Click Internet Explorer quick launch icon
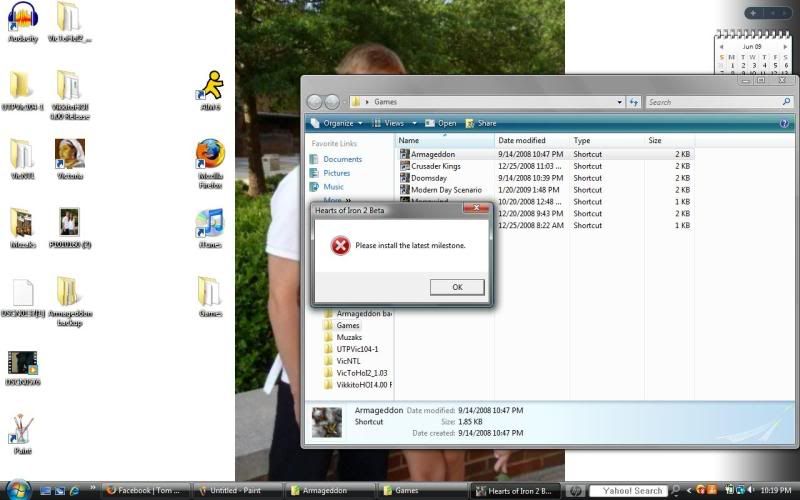800x500 pixels. [x=74, y=491]
